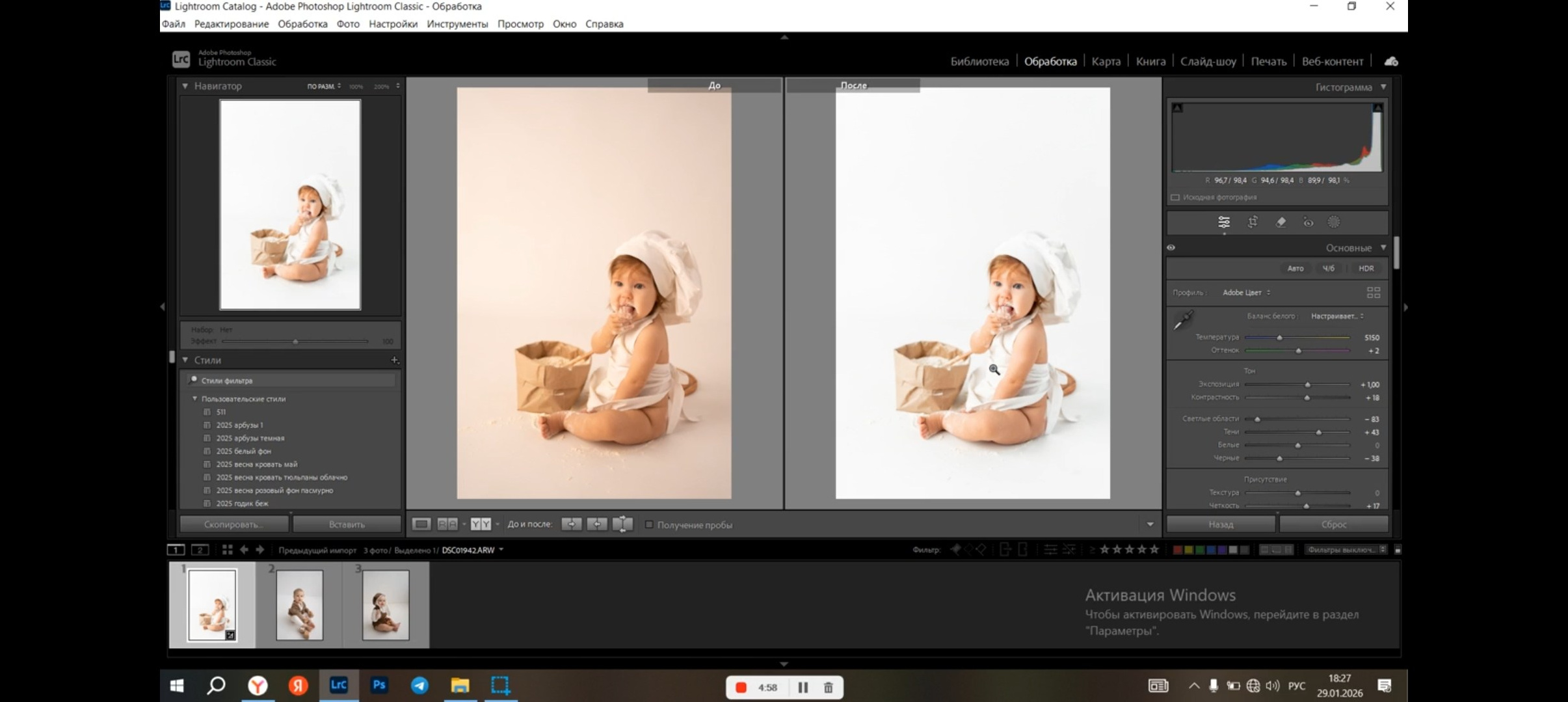The height and width of the screenshot is (702, 1568).
Task: Open the Баланс белого dropdown
Action: point(1336,316)
